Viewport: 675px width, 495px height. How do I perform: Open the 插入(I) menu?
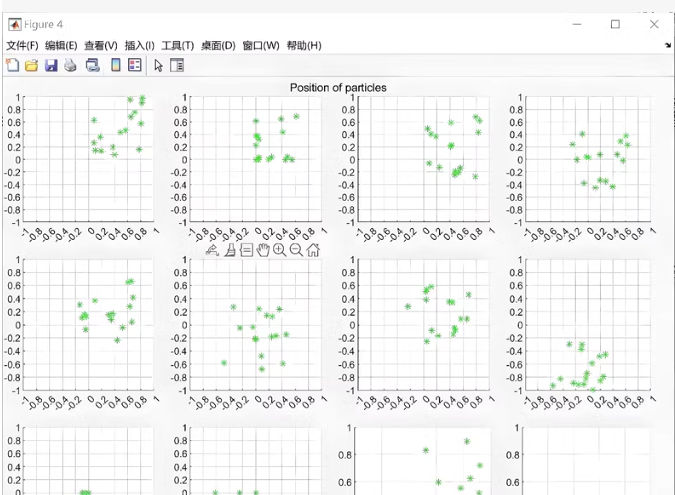tap(139, 46)
